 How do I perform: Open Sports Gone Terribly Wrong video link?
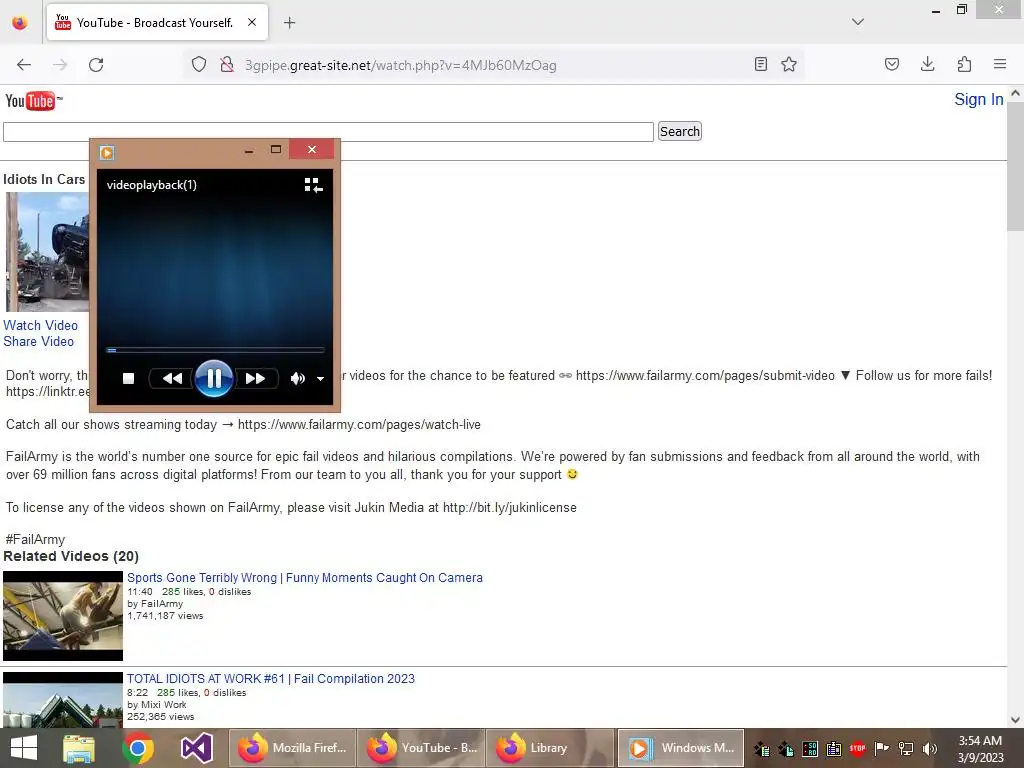305,578
